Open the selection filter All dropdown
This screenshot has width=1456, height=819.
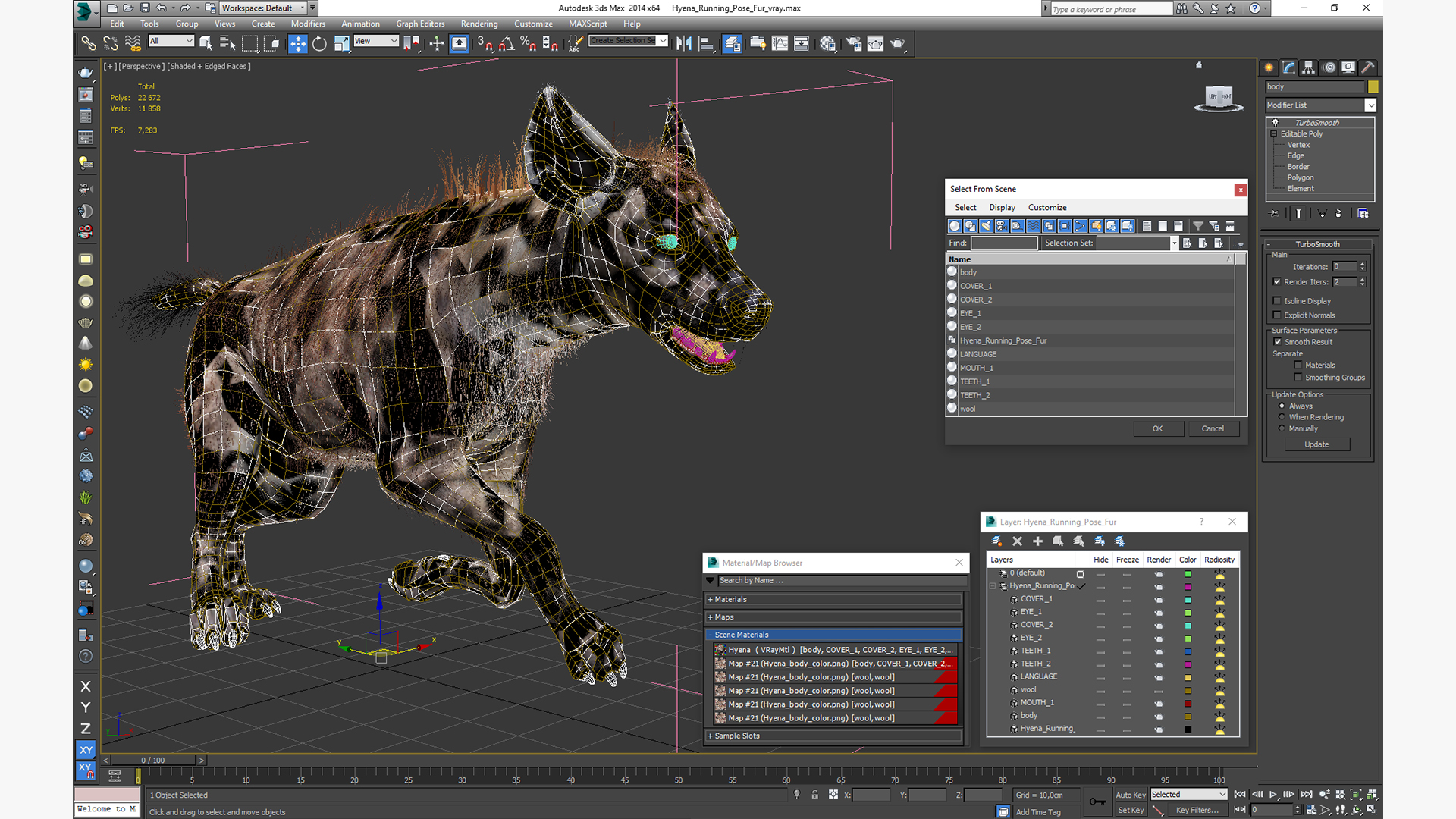[x=171, y=41]
